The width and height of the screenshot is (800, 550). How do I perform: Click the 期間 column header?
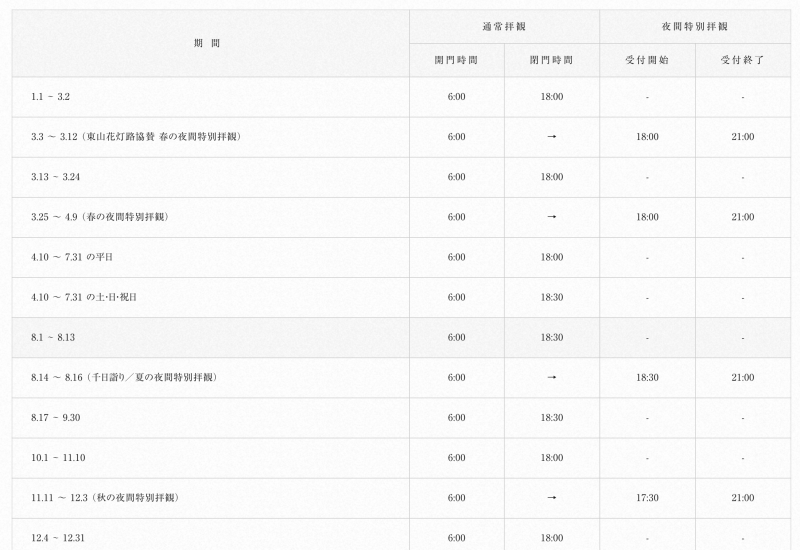[208, 44]
